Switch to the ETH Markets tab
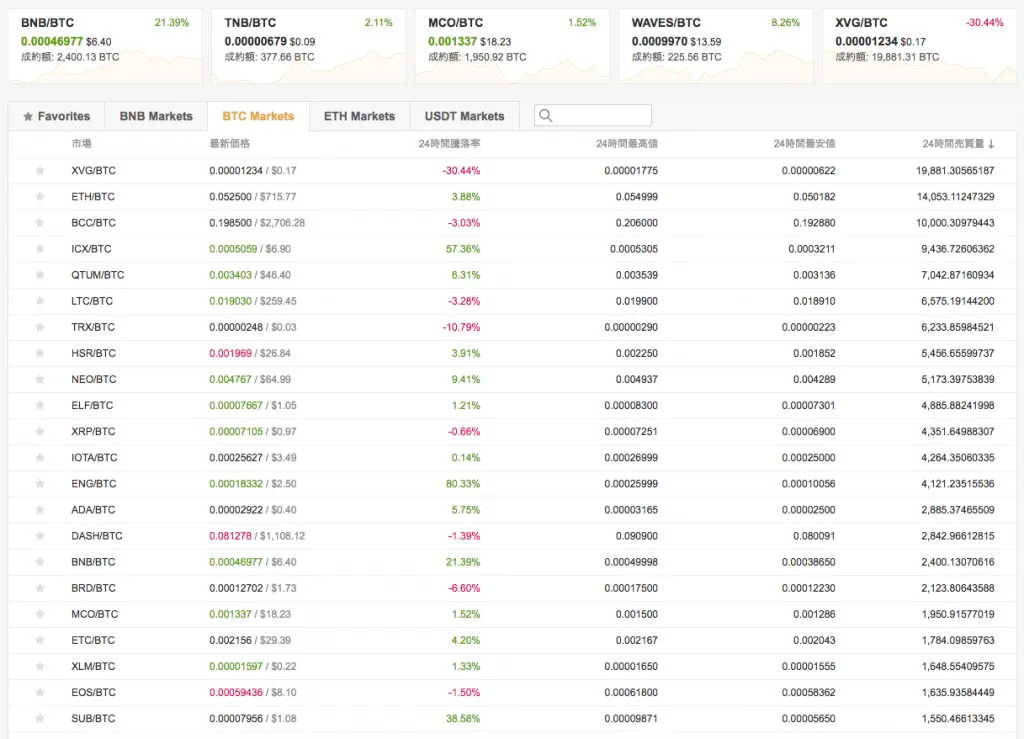 coord(359,115)
